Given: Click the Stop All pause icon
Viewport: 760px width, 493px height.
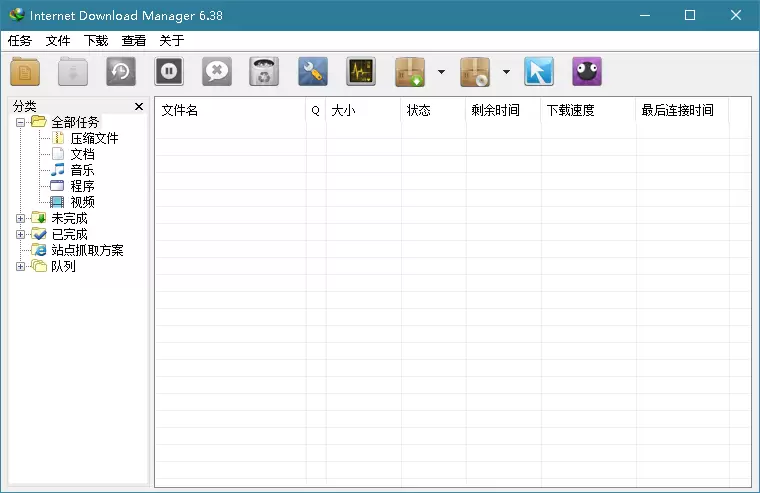Looking at the screenshot, I should coord(169,72).
